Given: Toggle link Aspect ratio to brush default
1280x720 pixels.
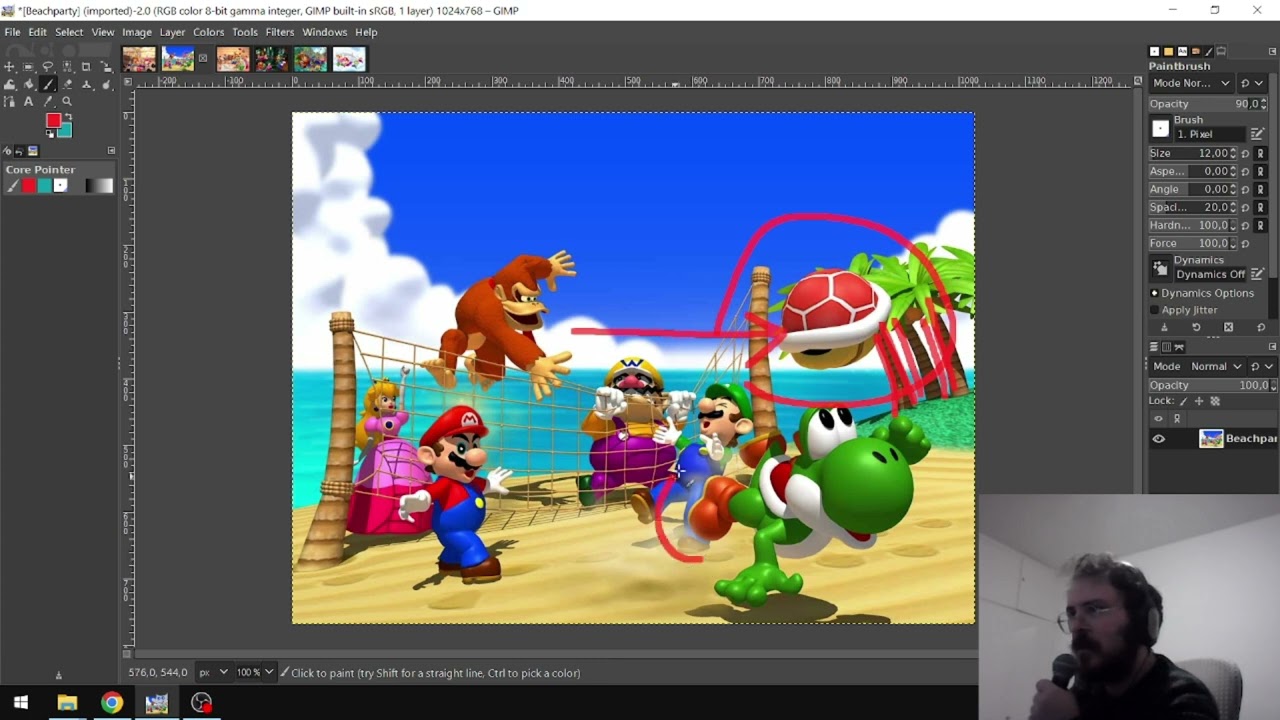Looking at the screenshot, I should 1260,172.
